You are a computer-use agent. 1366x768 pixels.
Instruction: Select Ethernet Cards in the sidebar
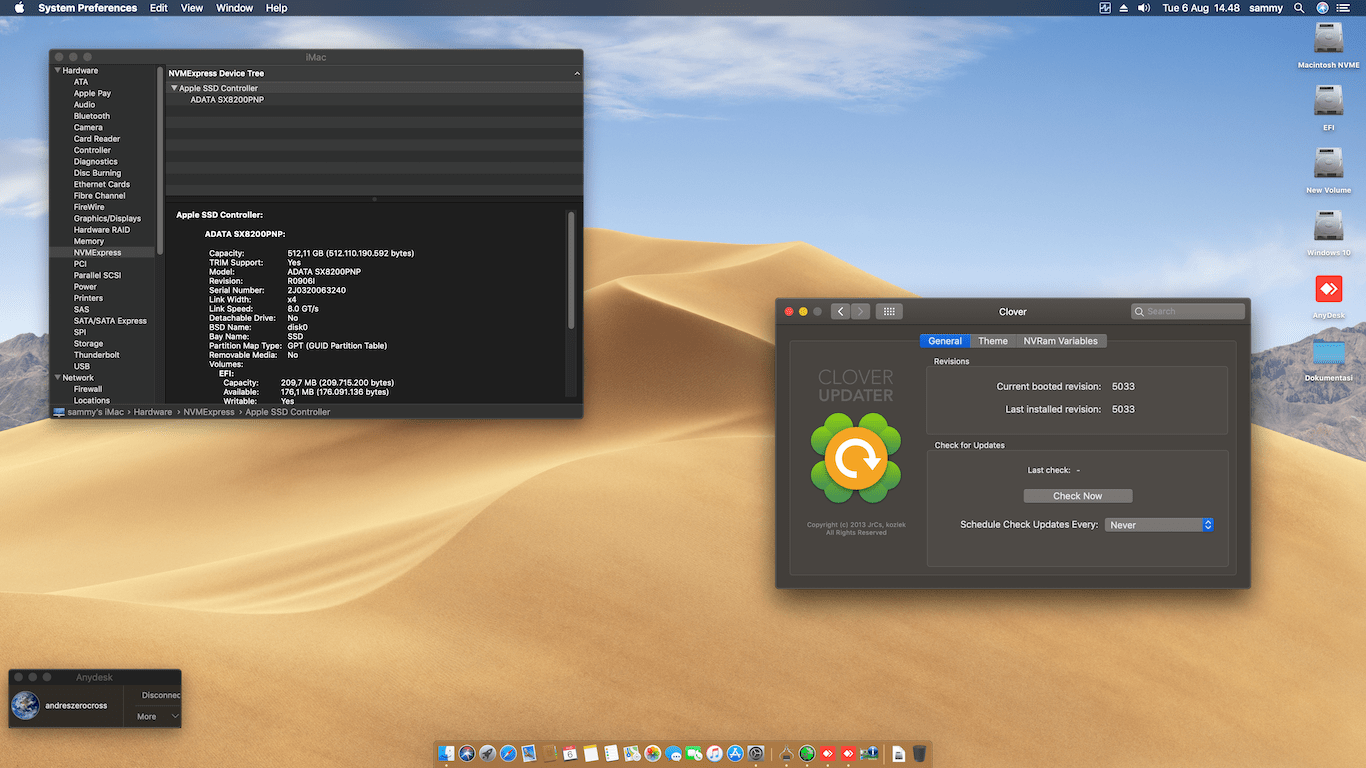(x=102, y=184)
